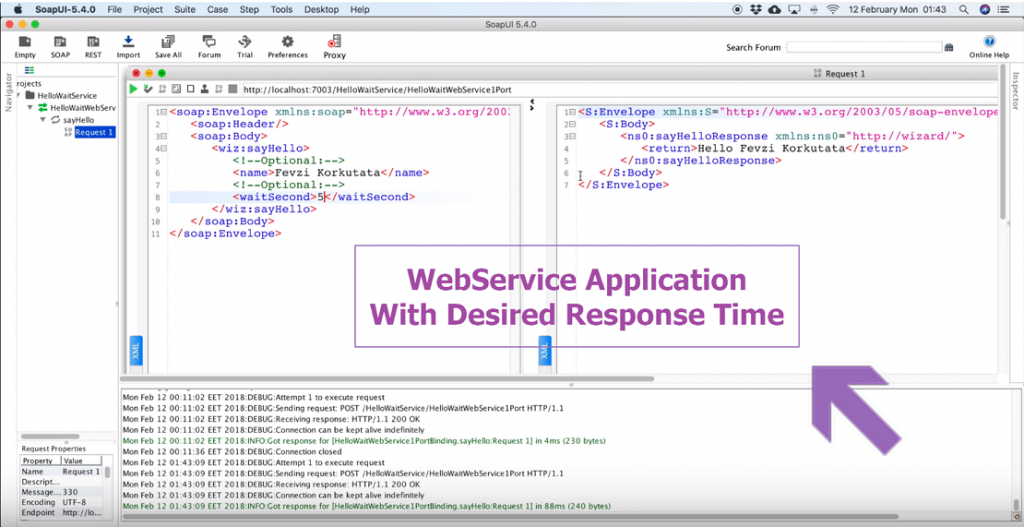
Task: Click the REST project toolbar icon
Action: click(93, 47)
